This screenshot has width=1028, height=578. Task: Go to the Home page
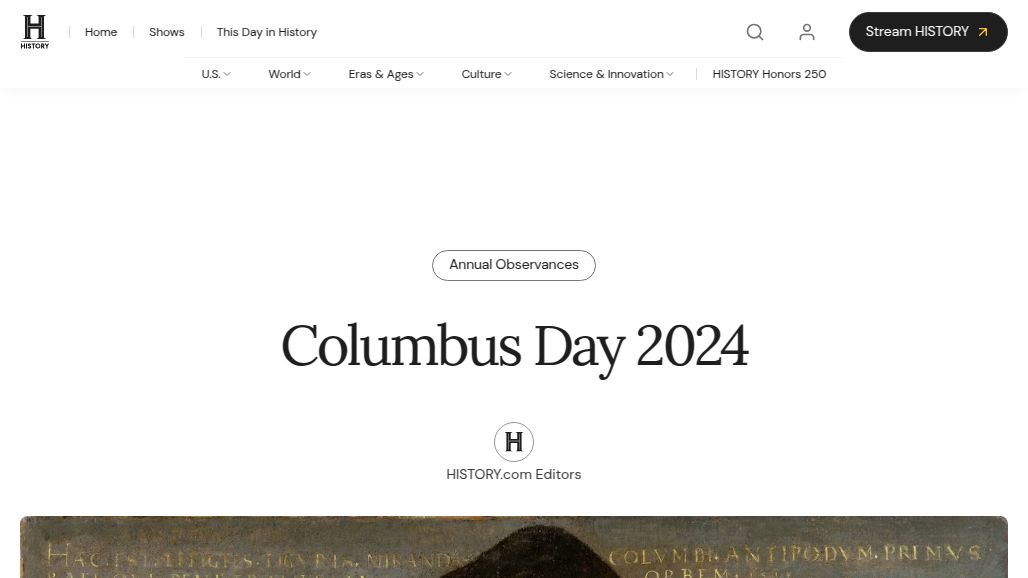(x=101, y=32)
